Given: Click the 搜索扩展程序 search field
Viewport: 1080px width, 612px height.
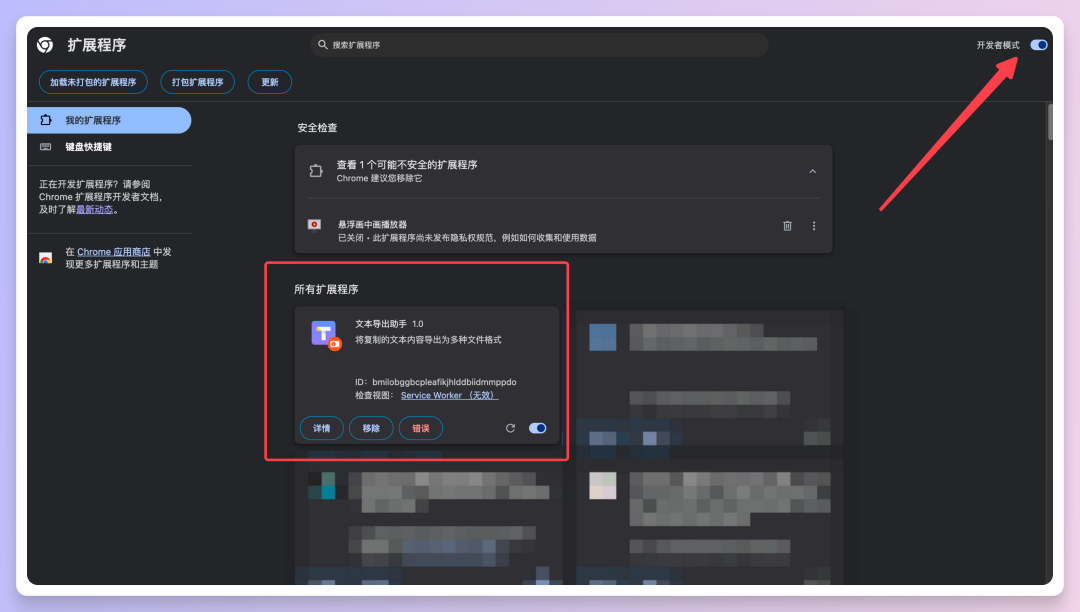Looking at the screenshot, I should pos(539,45).
